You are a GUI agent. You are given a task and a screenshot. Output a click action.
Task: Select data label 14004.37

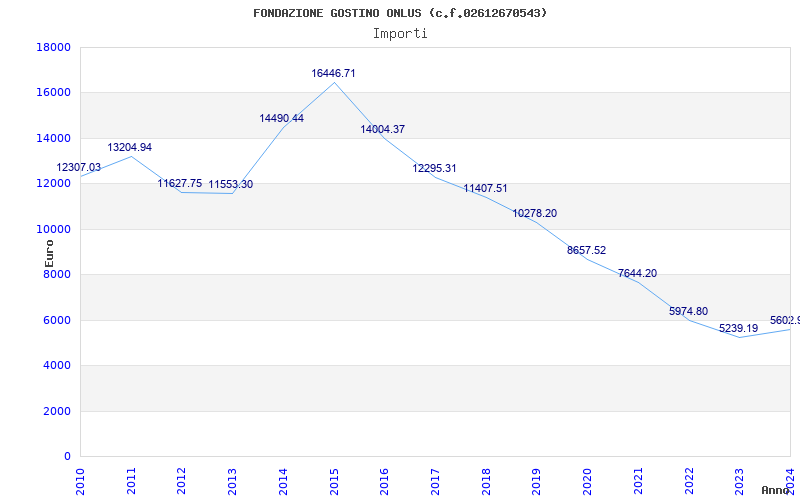383,130
